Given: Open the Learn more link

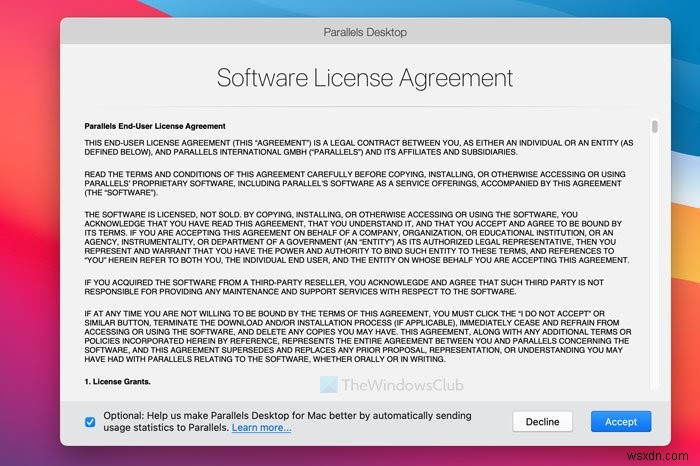Looking at the screenshot, I should (262, 428).
